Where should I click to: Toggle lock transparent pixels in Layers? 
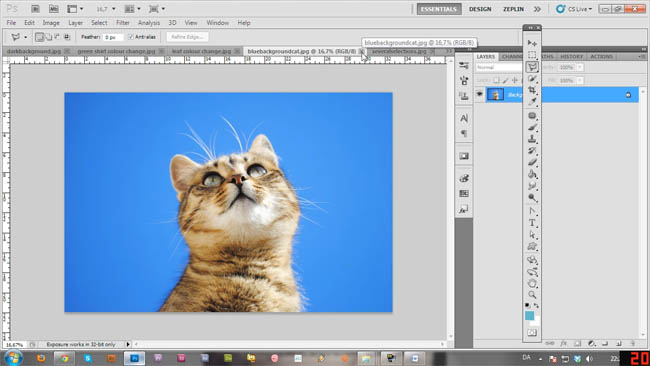tap(496, 80)
